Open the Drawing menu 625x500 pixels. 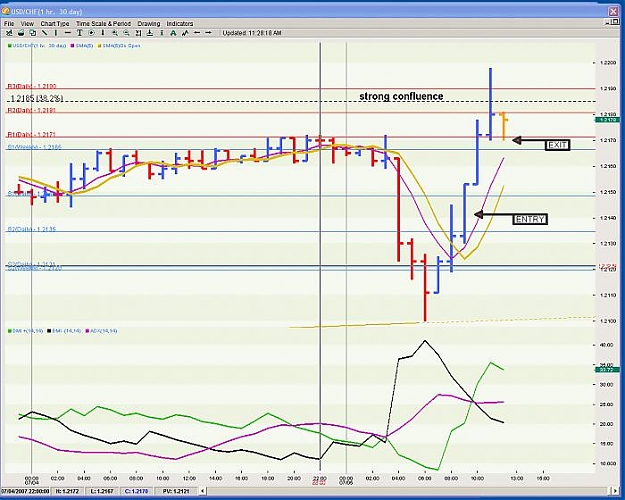[149, 24]
